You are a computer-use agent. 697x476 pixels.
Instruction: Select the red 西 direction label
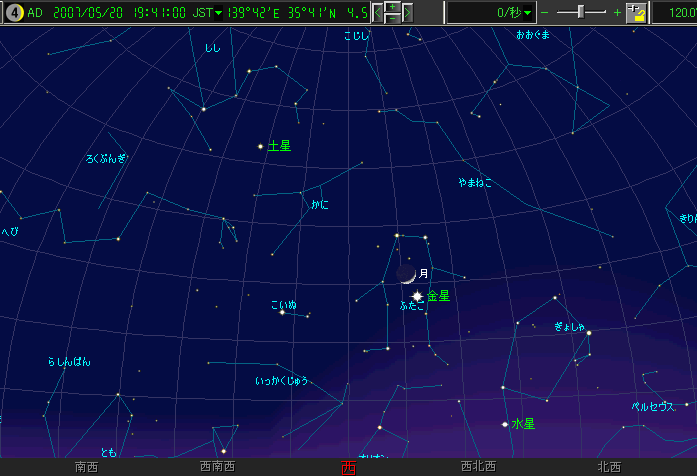click(347, 467)
